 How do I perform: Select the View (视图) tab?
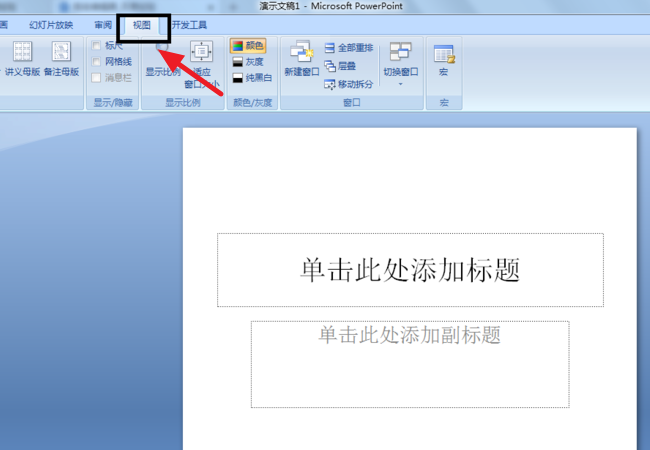point(142,25)
